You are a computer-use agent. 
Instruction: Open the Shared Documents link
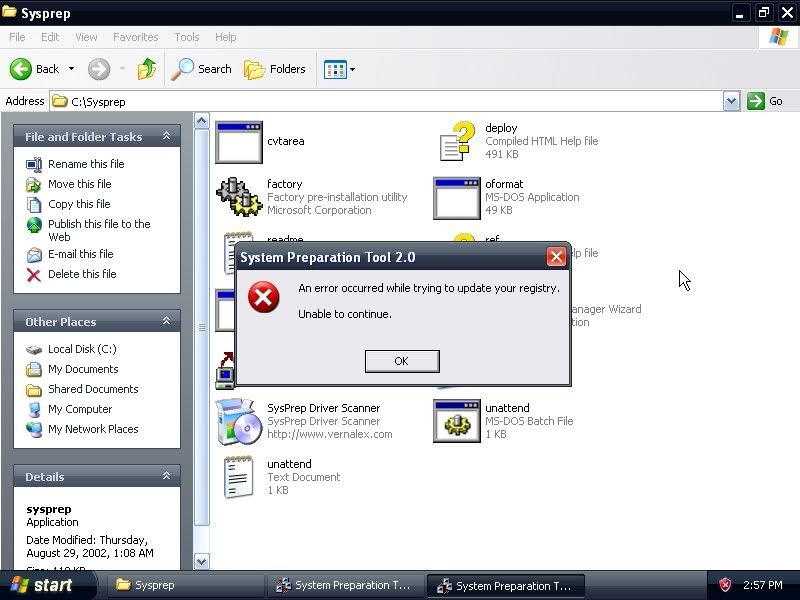click(x=93, y=389)
